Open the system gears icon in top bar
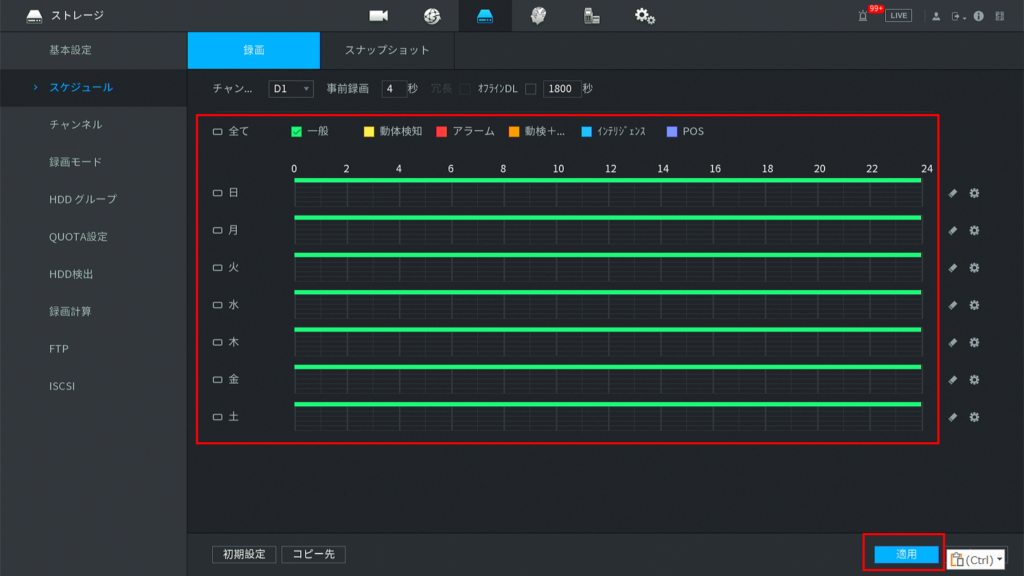Screen dimensions: 1024x576 click(645, 16)
